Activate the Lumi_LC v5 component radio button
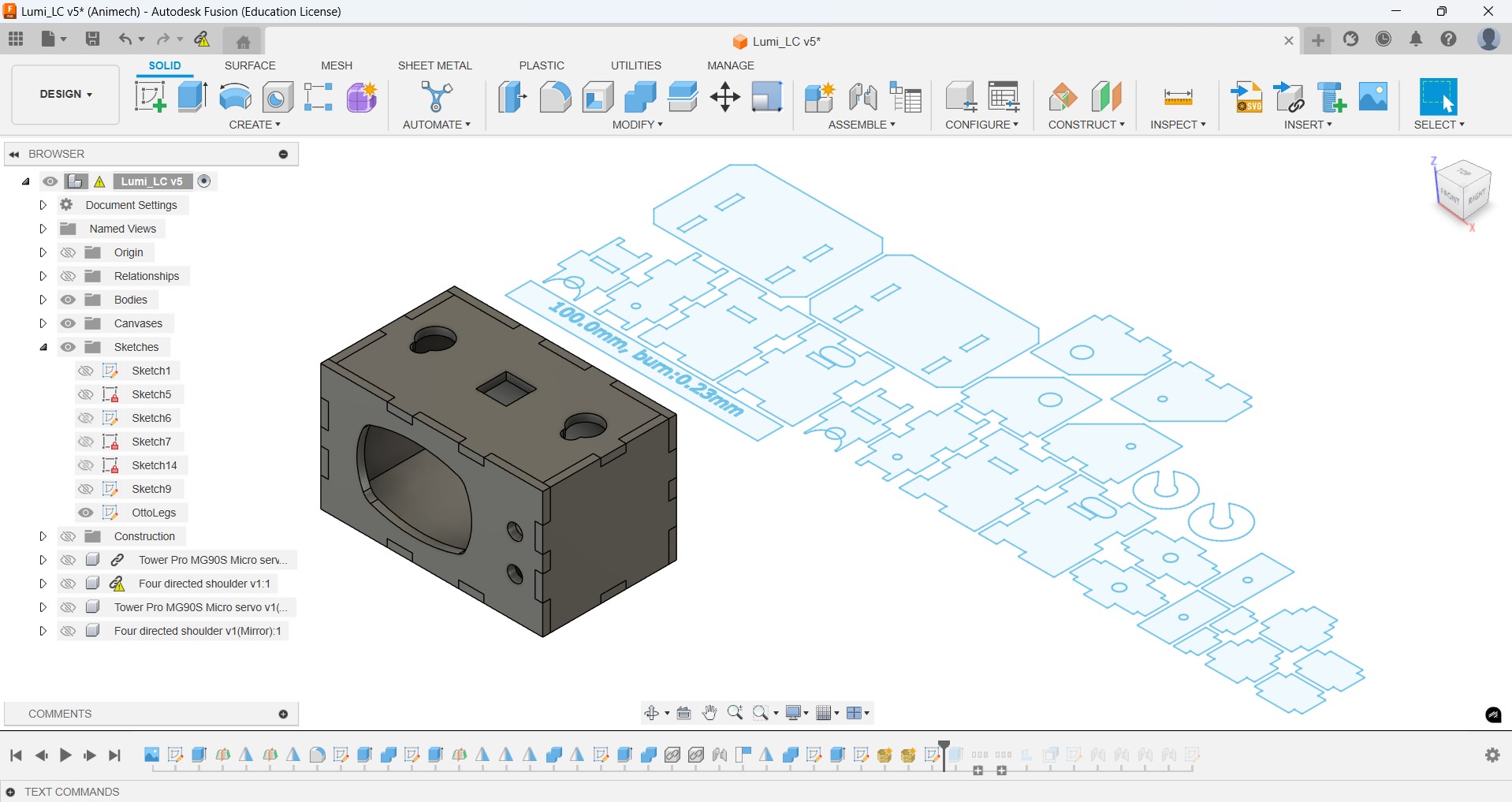The height and width of the screenshot is (802, 1512). tap(204, 181)
